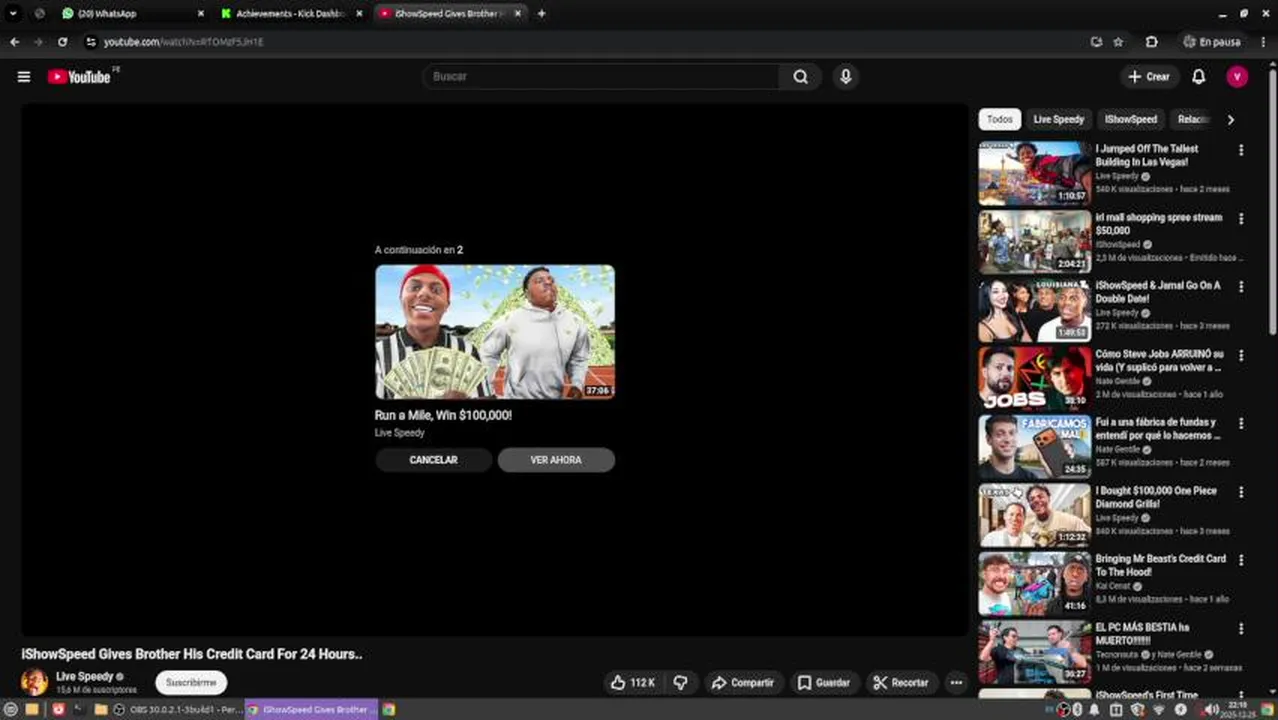This screenshot has width=1278, height=720.
Task: Click the taskbar volume icon
Action: click(x=1211, y=709)
